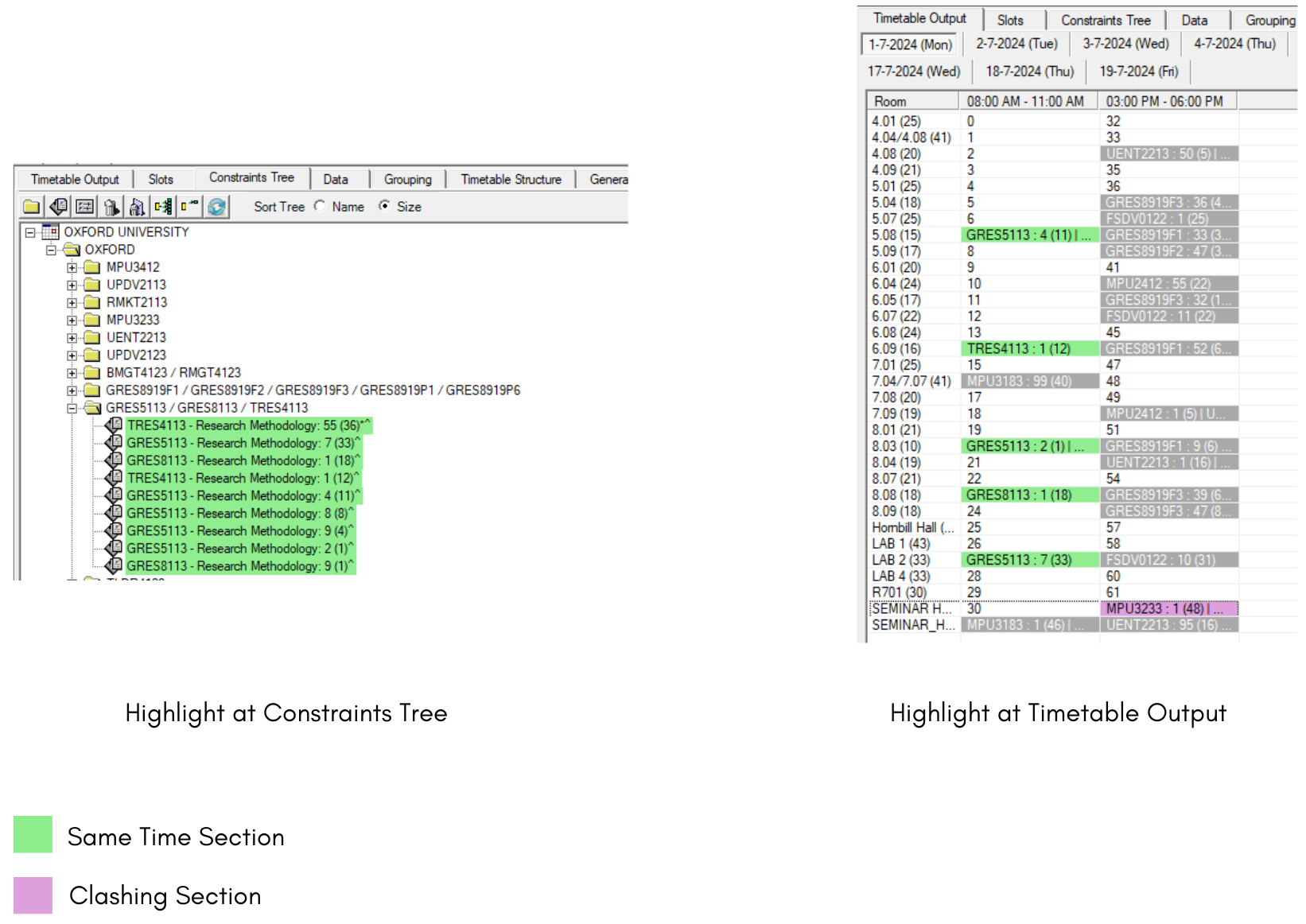Collapse the OXFORD UNIVERSITY root node
The width and height of the screenshot is (1306, 924).
(x=30, y=233)
